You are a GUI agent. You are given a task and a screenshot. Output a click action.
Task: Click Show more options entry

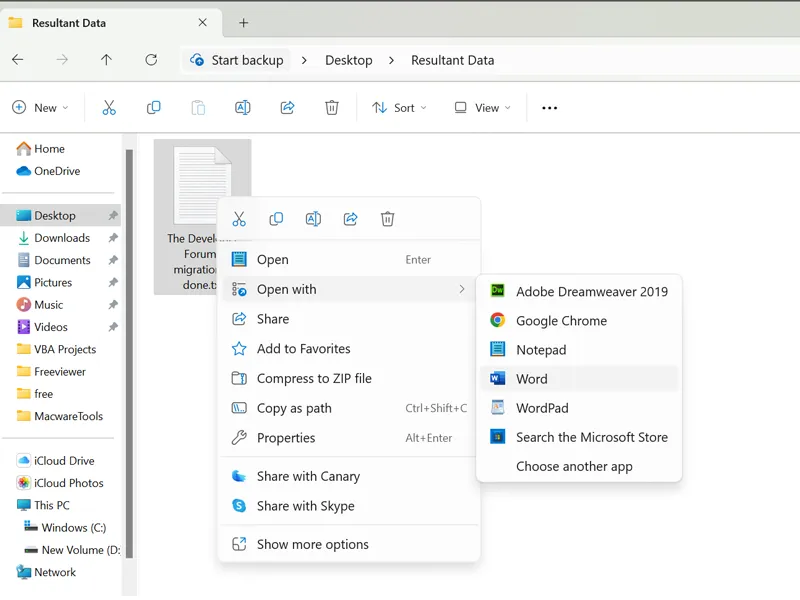tap(312, 544)
